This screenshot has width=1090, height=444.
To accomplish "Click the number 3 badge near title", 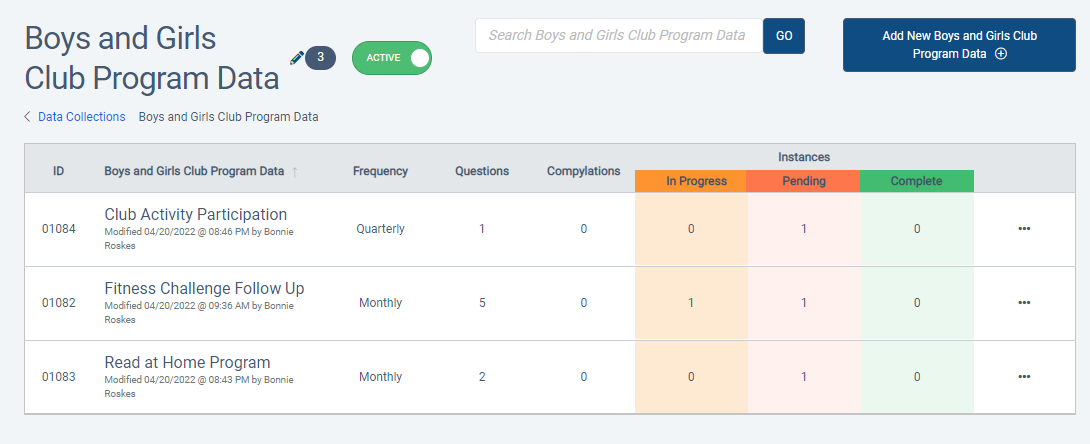I will click(320, 58).
